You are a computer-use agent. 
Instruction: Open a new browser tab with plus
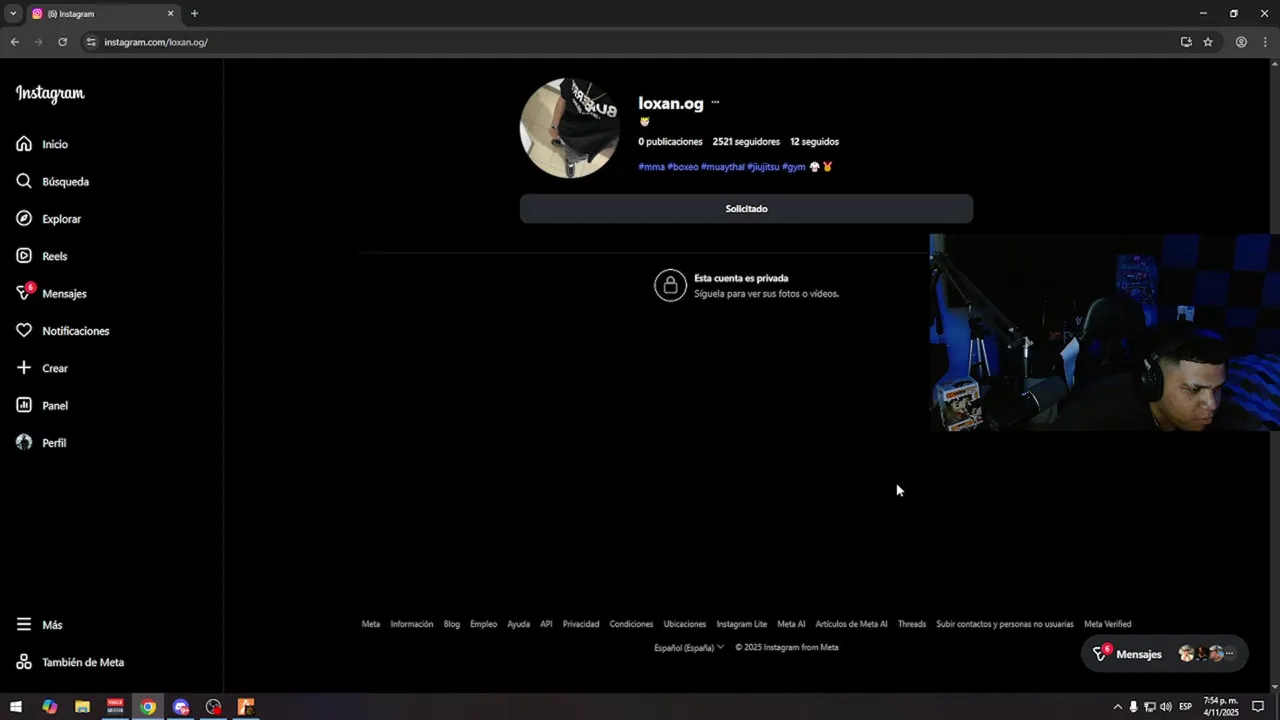point(194,14)
